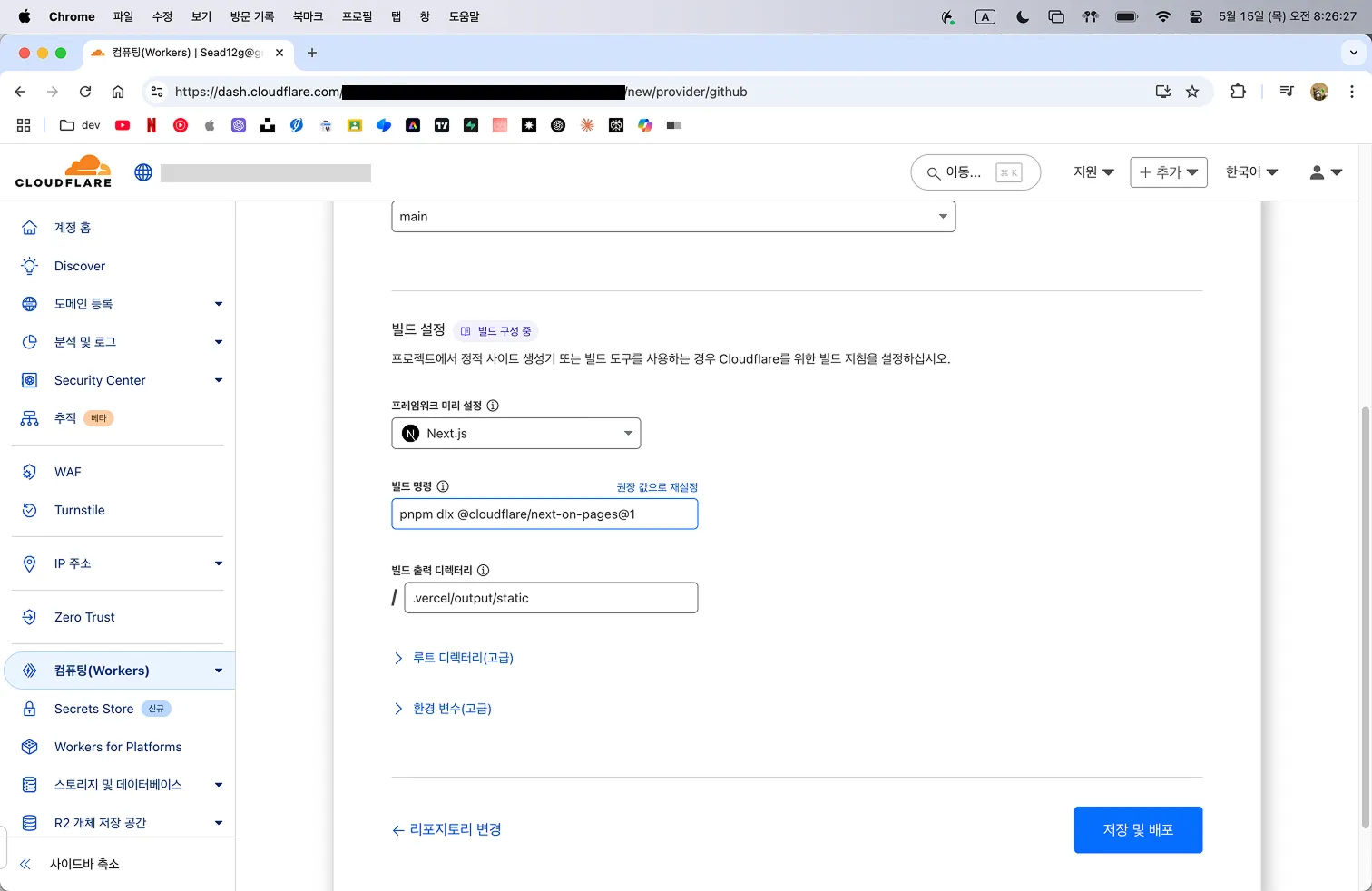Click the Secrets Store lock icon

[30, 709]
